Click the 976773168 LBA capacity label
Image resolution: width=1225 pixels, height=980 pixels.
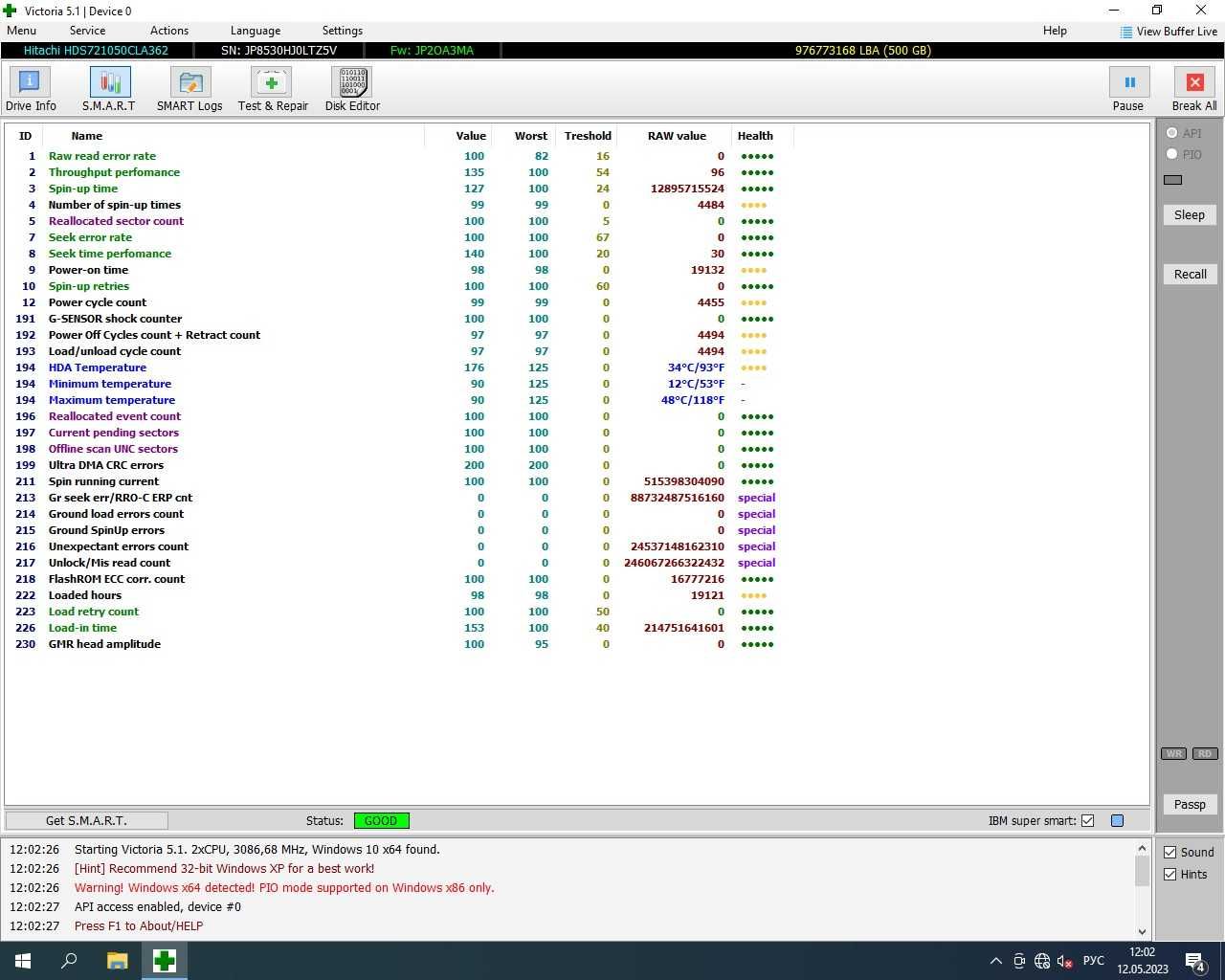point(862,51)
